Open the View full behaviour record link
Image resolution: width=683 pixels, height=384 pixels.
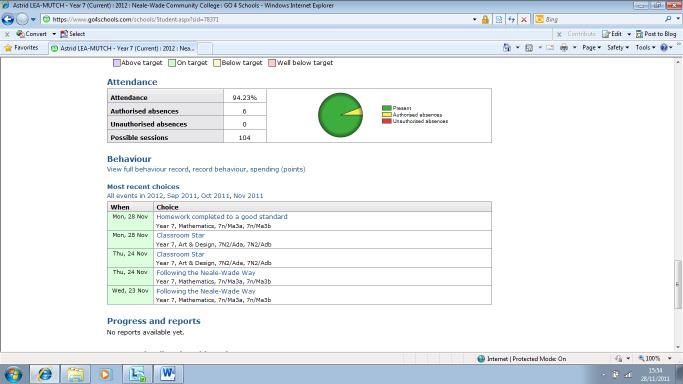tap(148, 169)
